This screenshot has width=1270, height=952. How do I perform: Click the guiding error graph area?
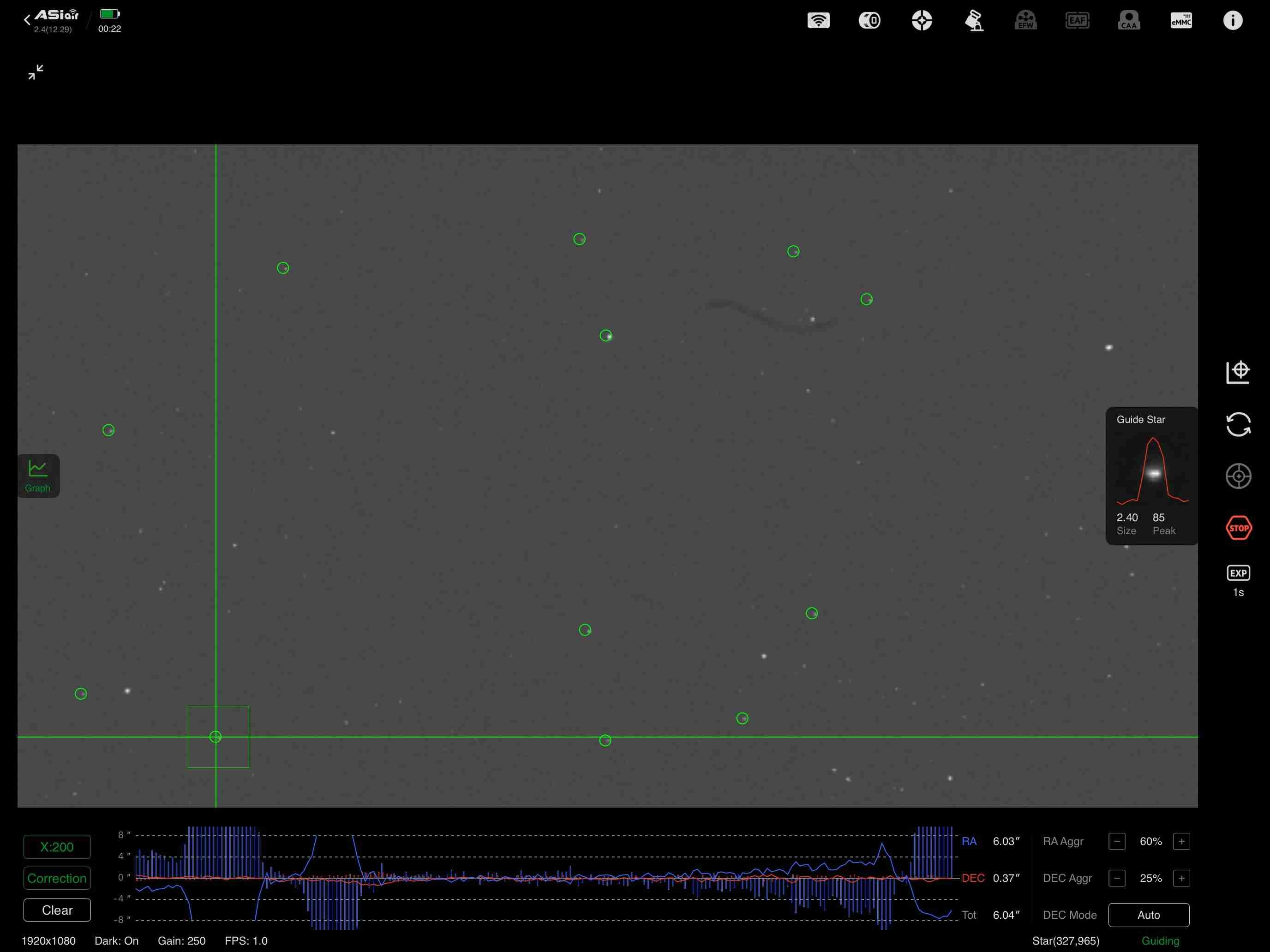tap(546, 878)
